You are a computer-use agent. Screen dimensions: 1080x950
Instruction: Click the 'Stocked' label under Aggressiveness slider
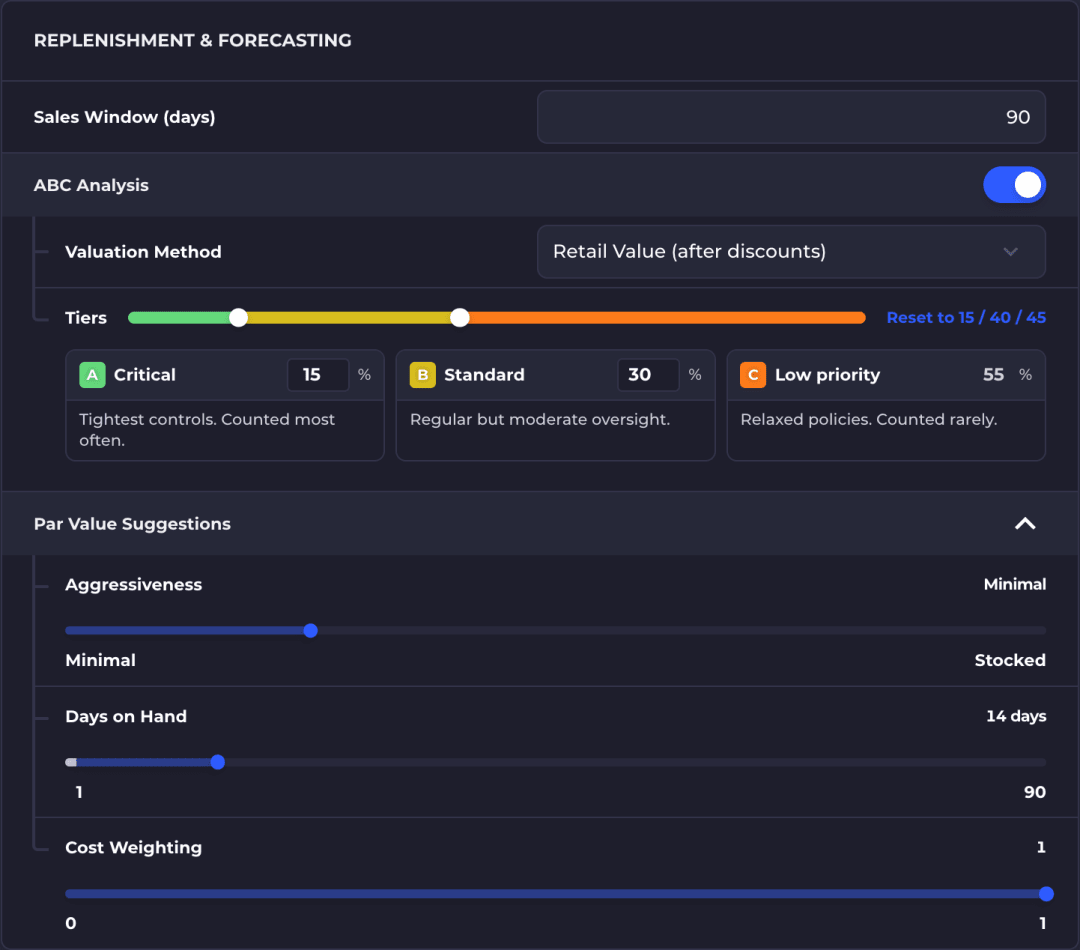coord(1010,660)
